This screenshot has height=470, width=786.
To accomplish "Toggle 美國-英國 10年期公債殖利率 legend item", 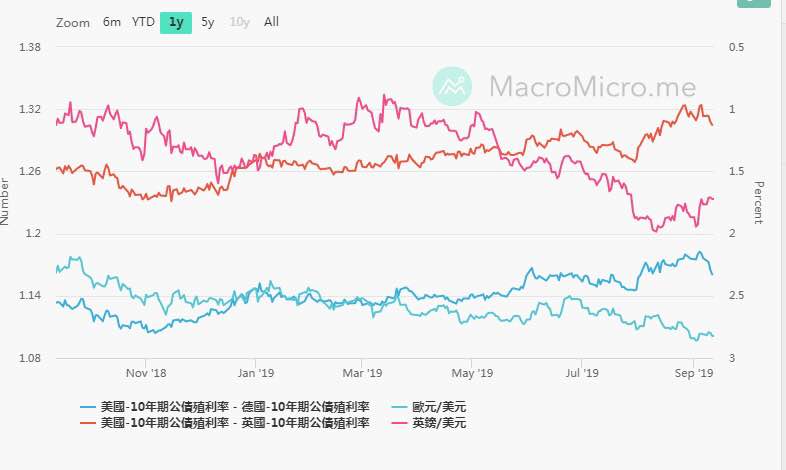I will (235, 423).
